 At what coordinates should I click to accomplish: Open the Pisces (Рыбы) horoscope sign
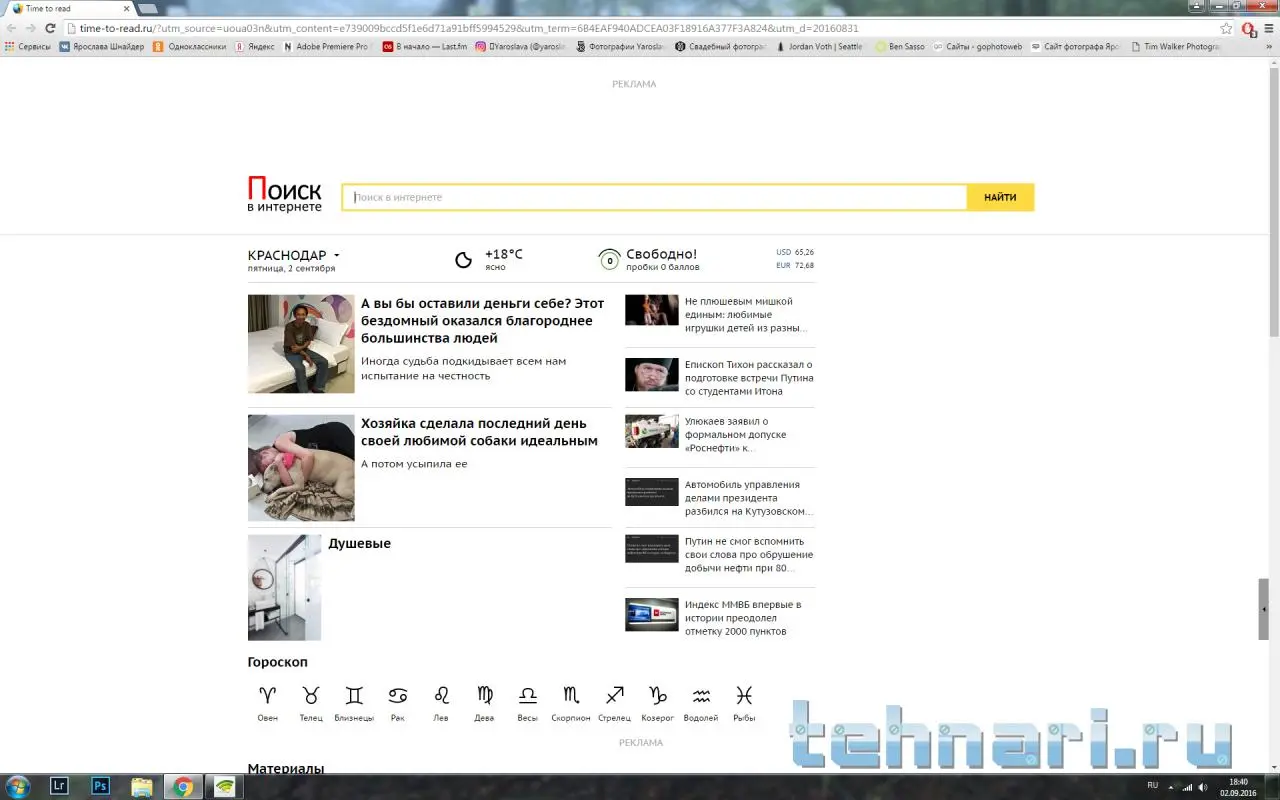pyautogui.click(x=744, y=695)
